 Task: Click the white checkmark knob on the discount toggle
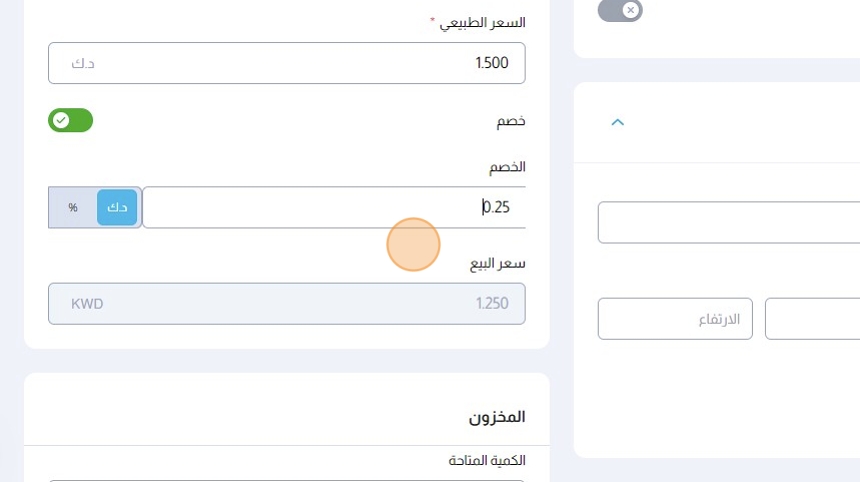coord(61,121)
